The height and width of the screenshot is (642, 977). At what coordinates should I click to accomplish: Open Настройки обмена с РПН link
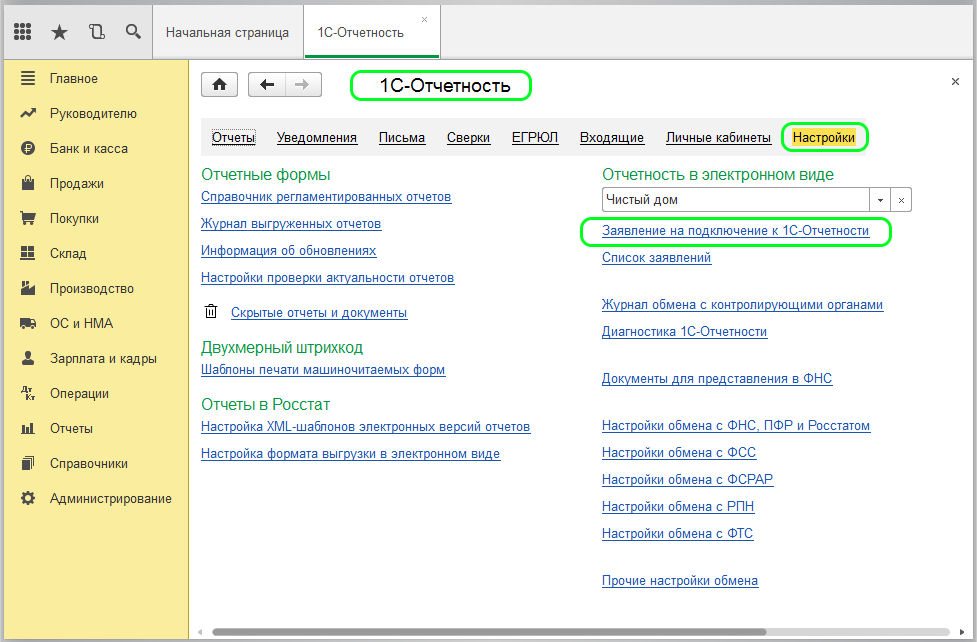click(678, 507)
